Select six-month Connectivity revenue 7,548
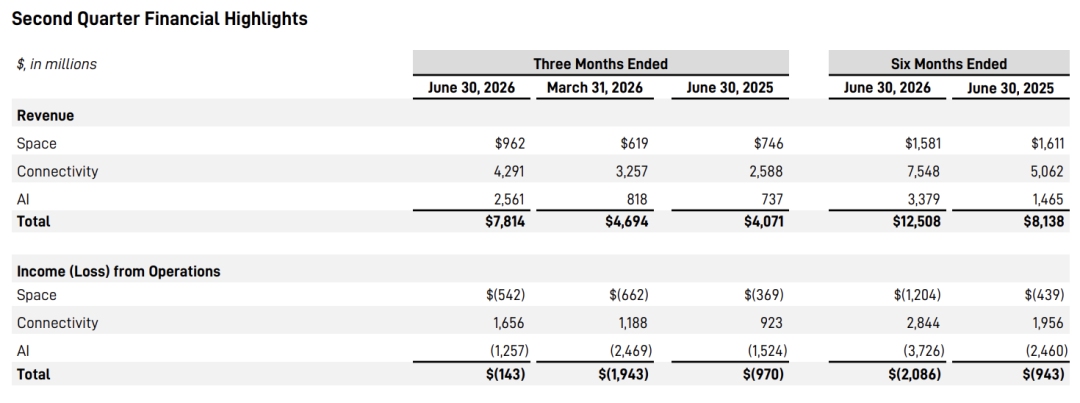1080x403 pixels. pyautogui.click(x=923, y=171)
